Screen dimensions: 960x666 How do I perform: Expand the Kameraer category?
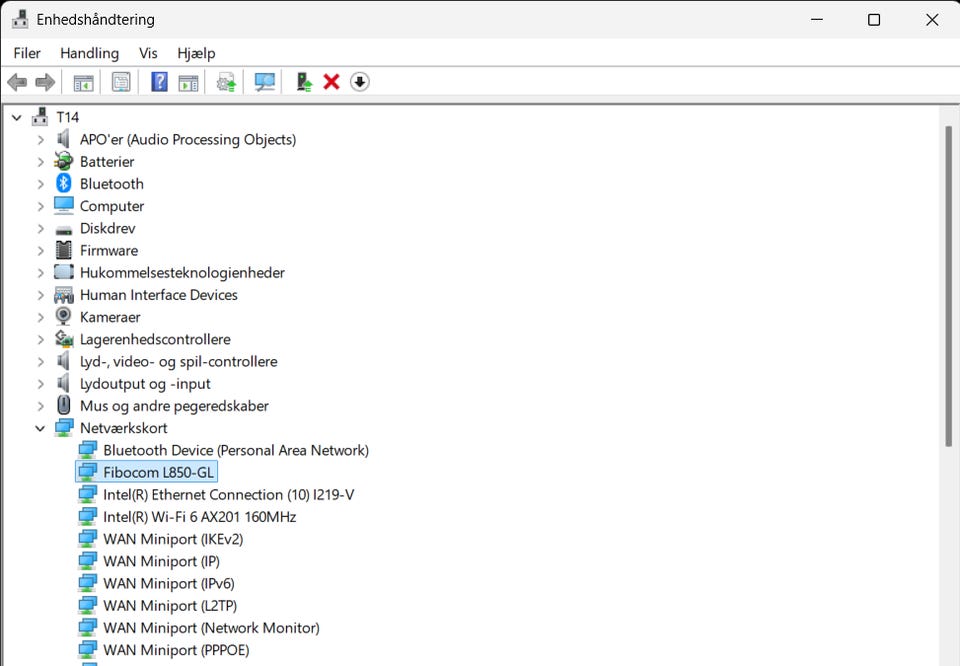click(40, 317)
